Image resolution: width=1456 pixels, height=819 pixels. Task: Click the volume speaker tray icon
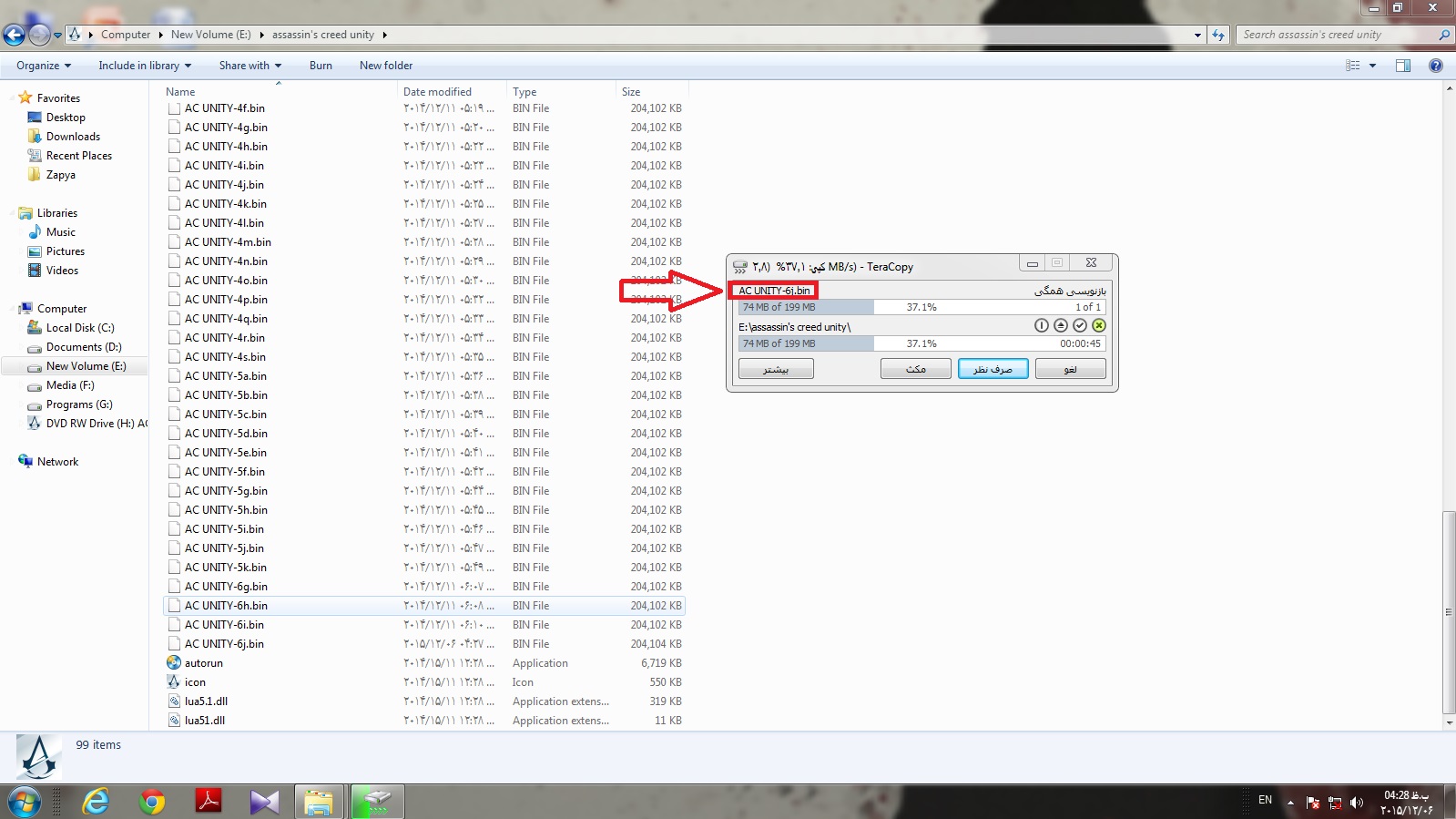click(1357, 802)
